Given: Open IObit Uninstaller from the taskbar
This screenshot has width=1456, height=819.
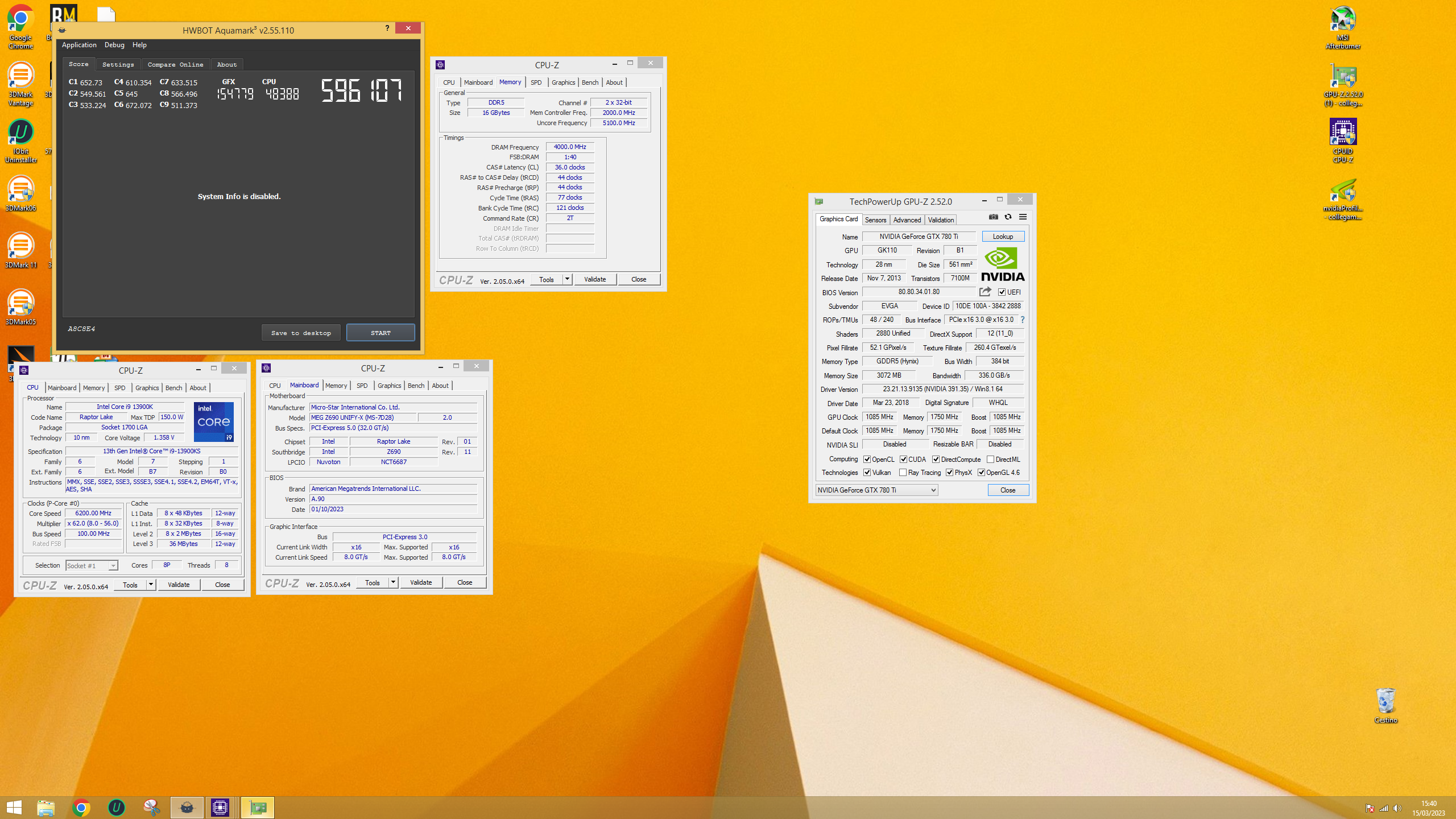Looking at the screenshot, I should click(x=117, y=808).
